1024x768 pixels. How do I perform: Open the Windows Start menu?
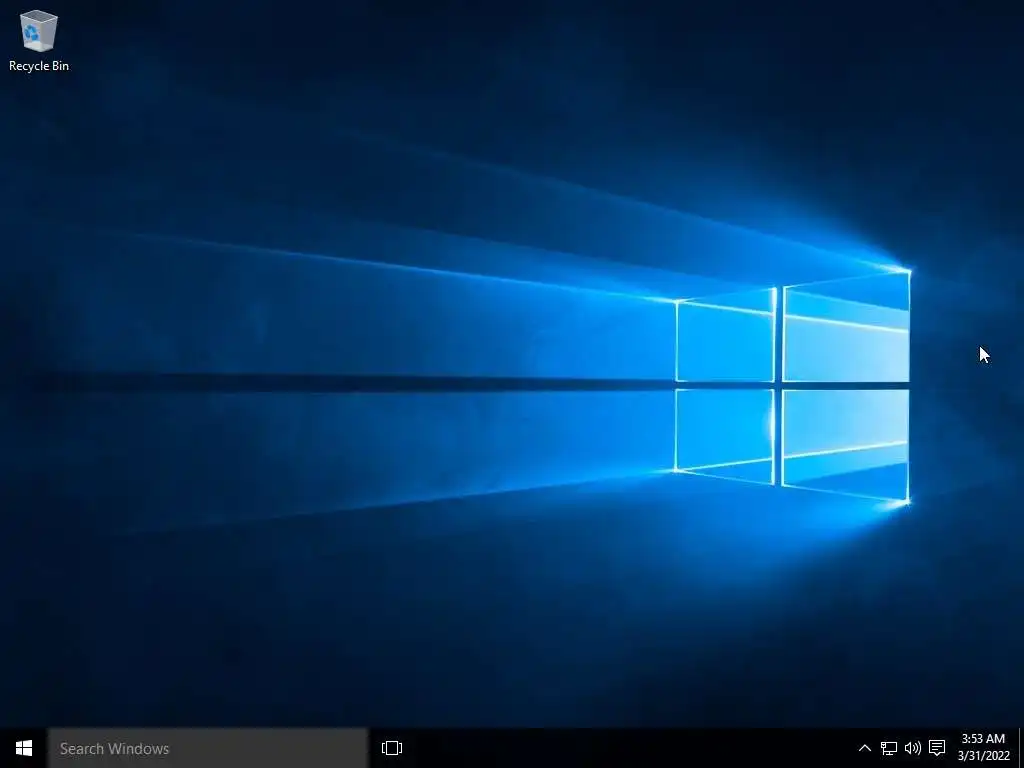[24, 748]
